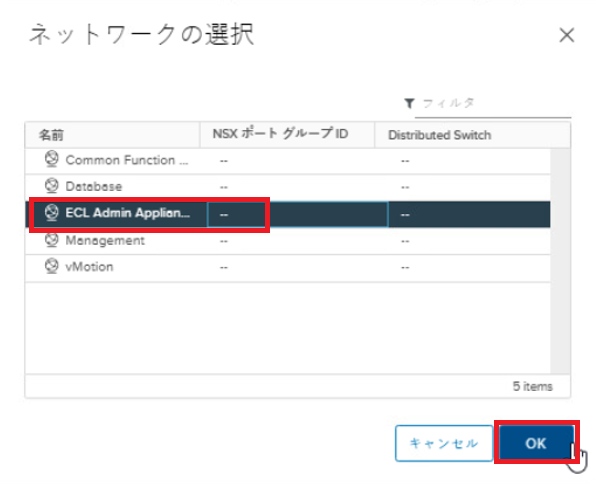Sort by the Distributed Switch column header
The image size is (596, 485).
click(x=472, y=135)
